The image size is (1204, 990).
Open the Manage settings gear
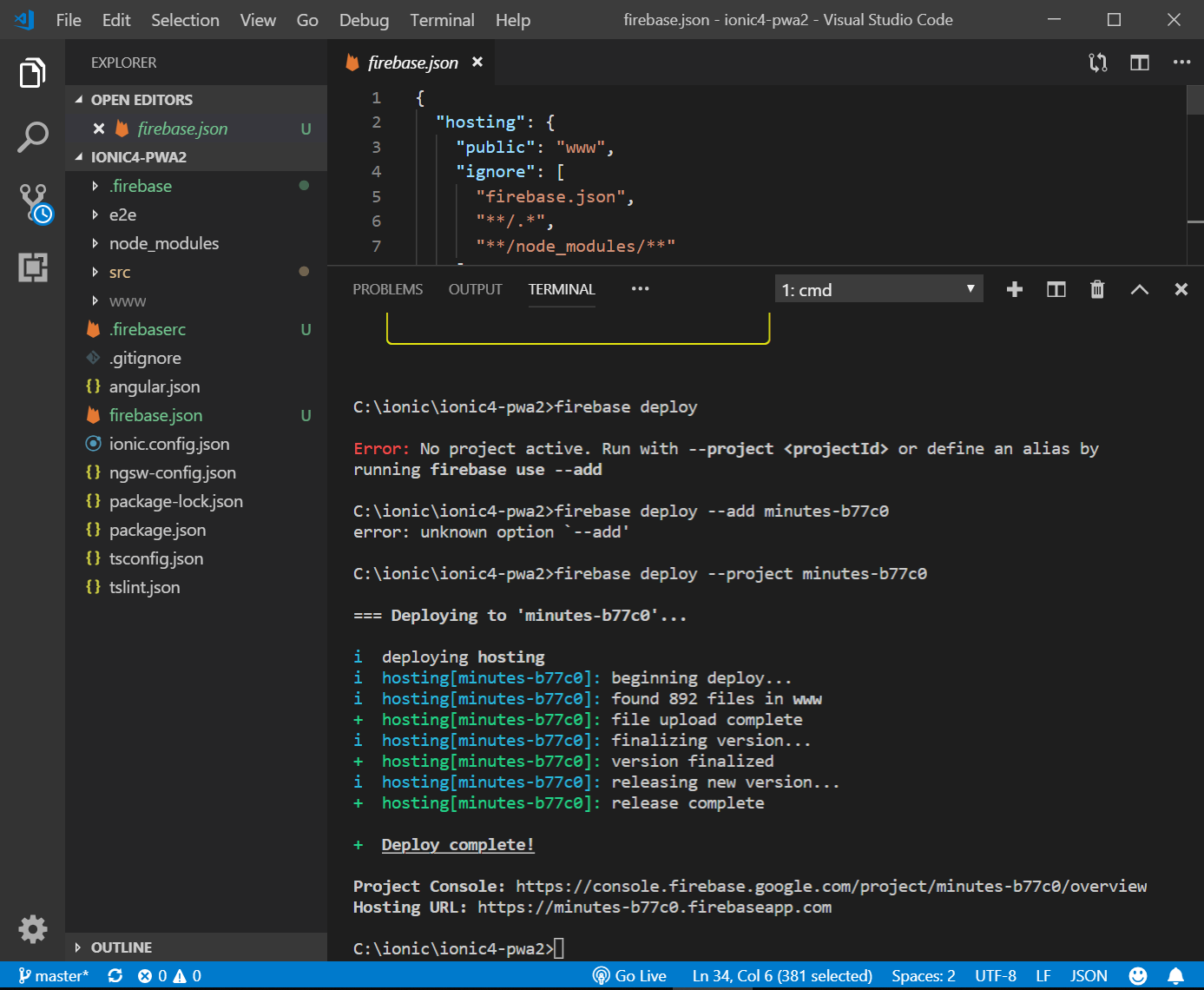33,929
